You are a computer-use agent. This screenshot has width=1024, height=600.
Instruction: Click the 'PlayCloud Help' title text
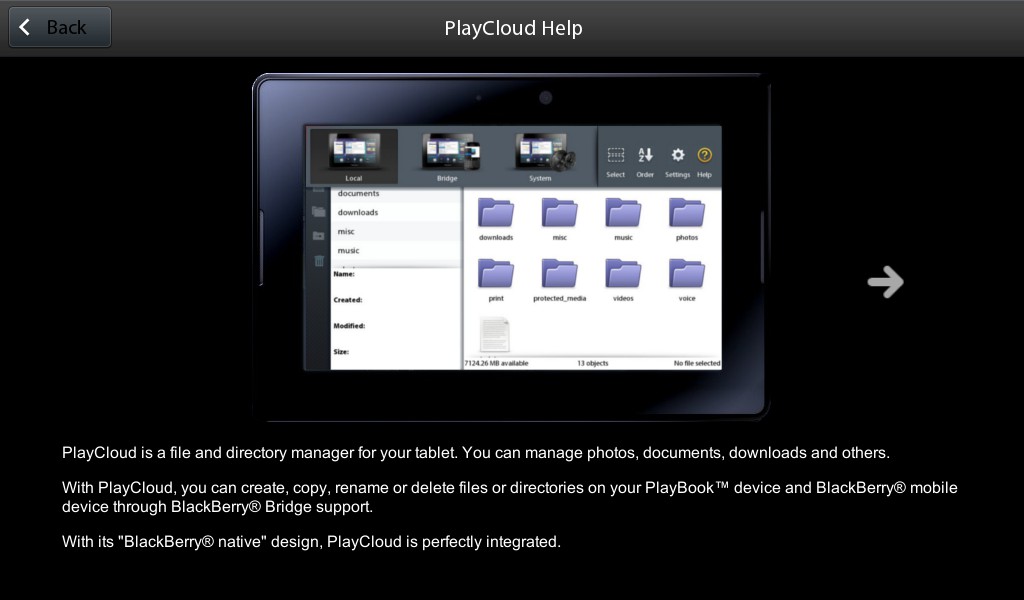coord(513,28)
